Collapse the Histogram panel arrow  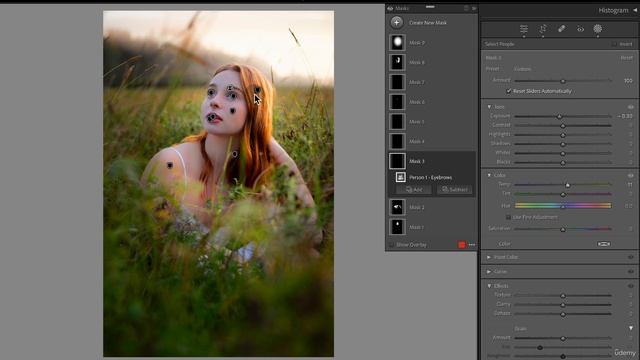pyautogui.click(x=636, y=10)
